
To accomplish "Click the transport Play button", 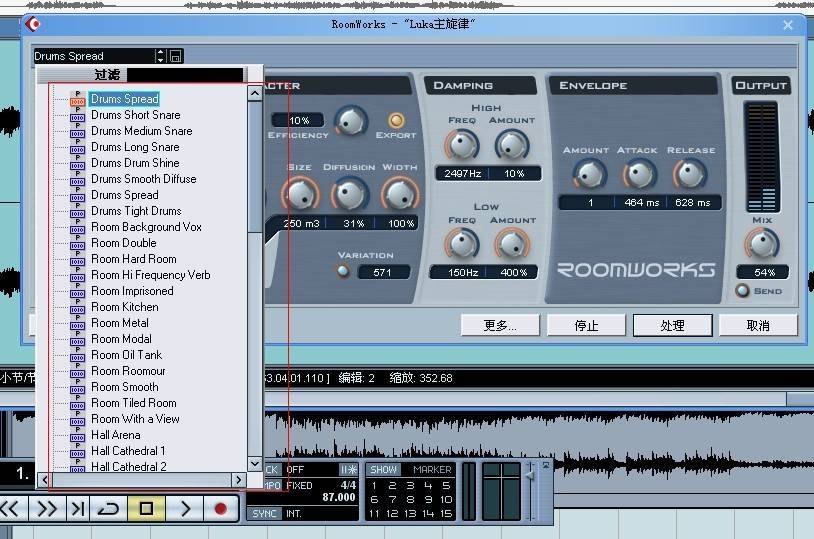I will [x=185, y=508].
